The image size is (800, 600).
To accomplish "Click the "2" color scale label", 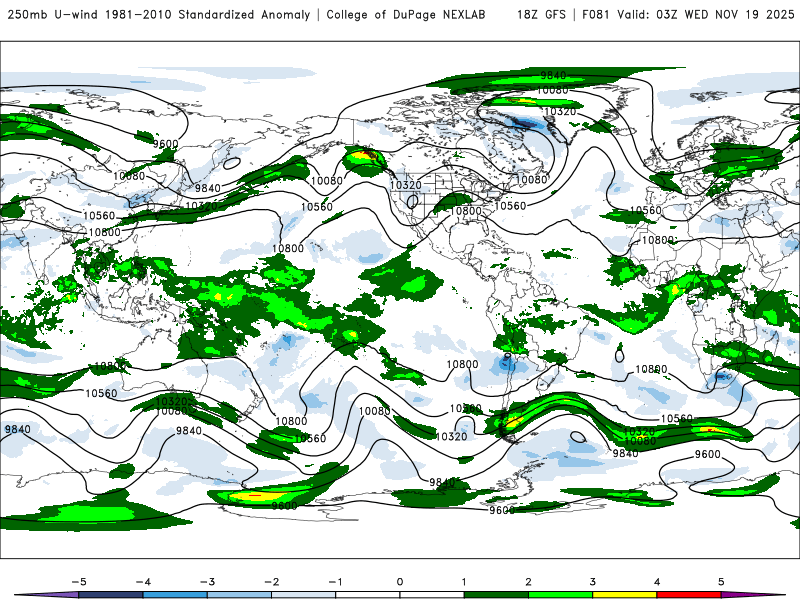I will point(528,582).
